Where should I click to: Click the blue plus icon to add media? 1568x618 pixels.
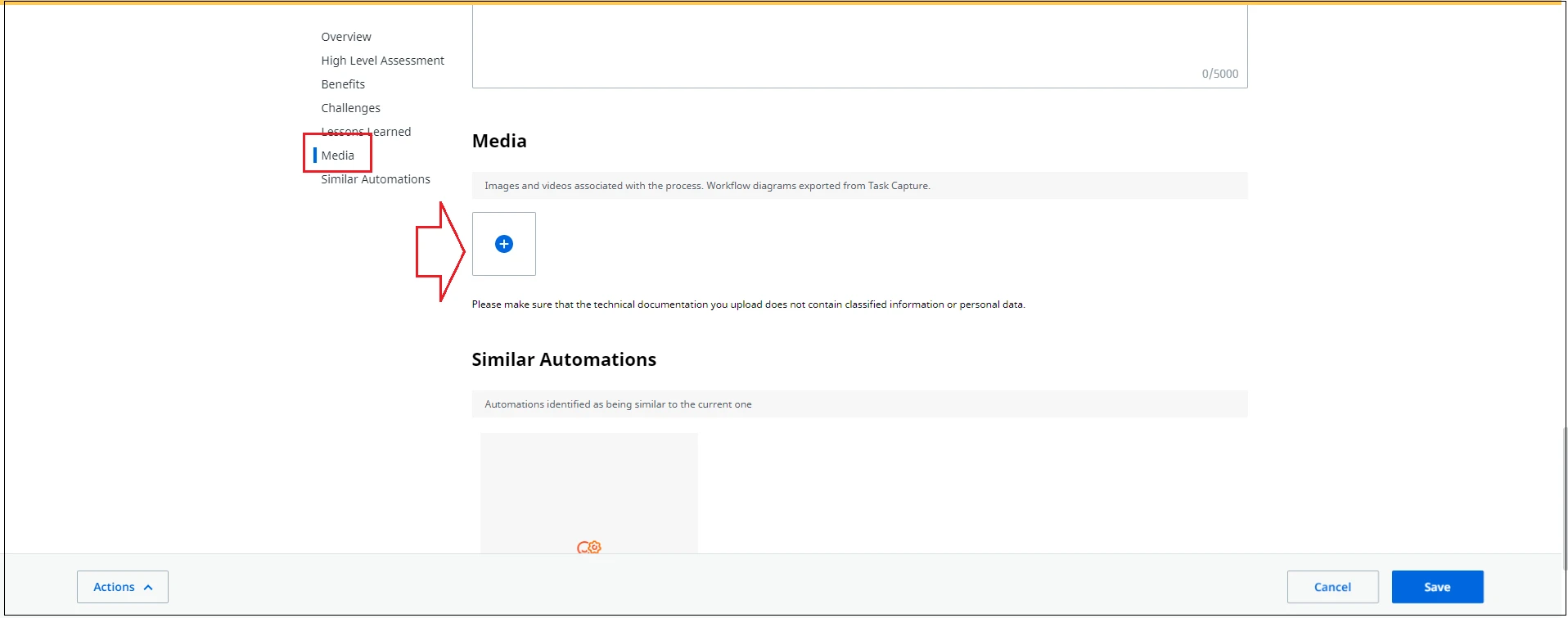point(504,244)
